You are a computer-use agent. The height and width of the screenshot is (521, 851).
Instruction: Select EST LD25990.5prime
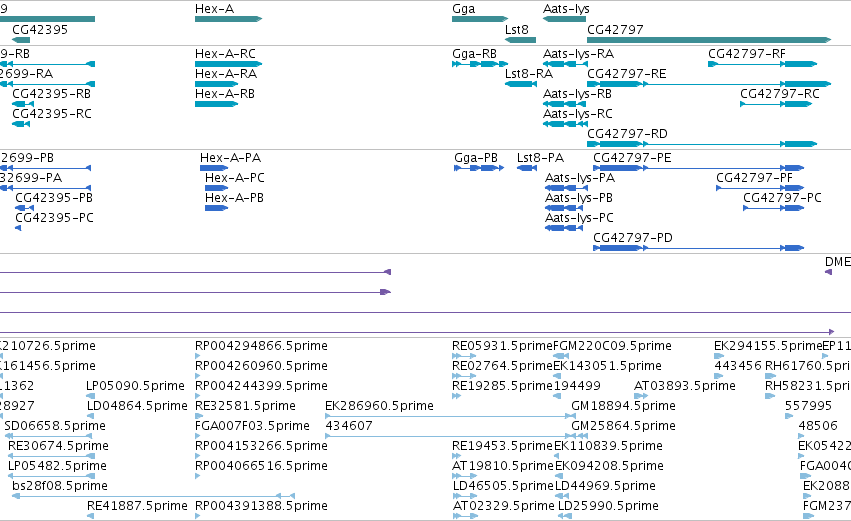click(x=608, y=506)
